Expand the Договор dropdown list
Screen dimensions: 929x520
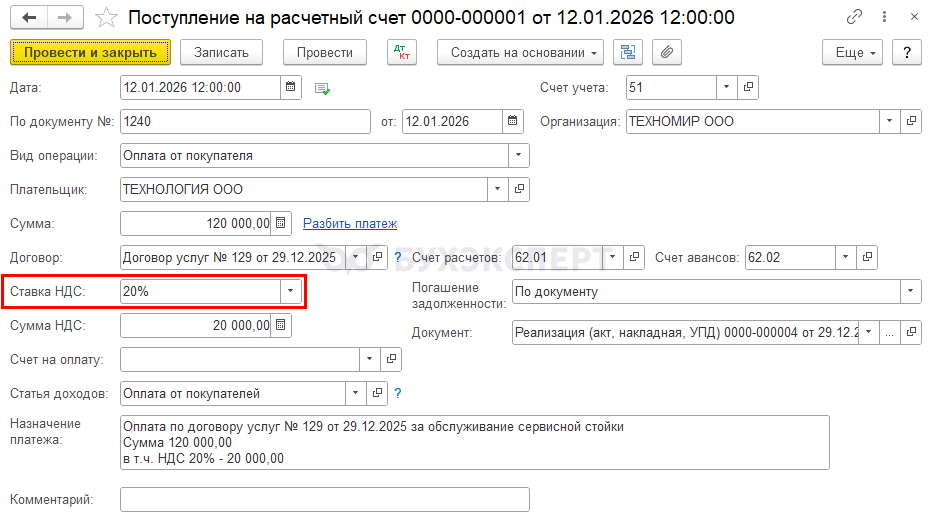(x=355, y=257)
